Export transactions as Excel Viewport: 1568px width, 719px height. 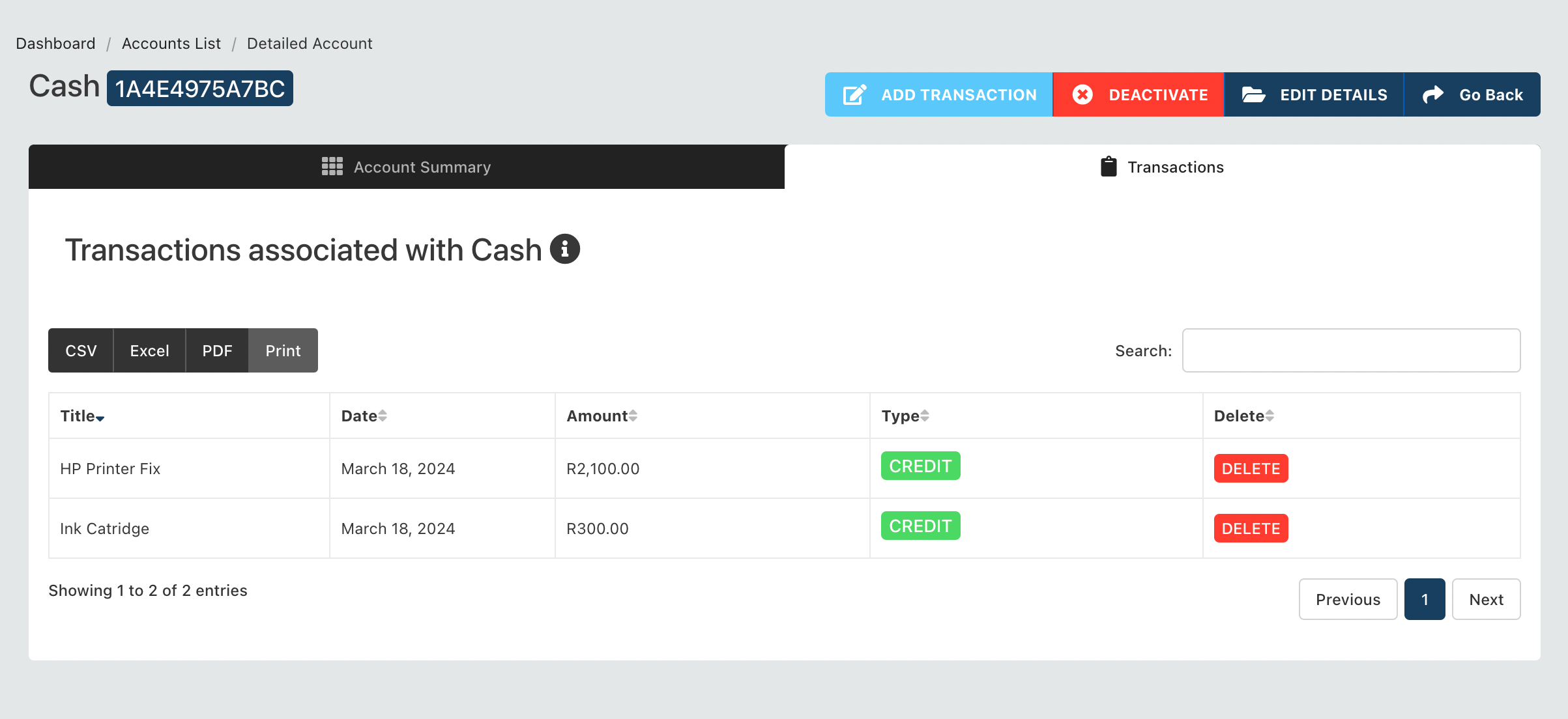pos(148,350)
